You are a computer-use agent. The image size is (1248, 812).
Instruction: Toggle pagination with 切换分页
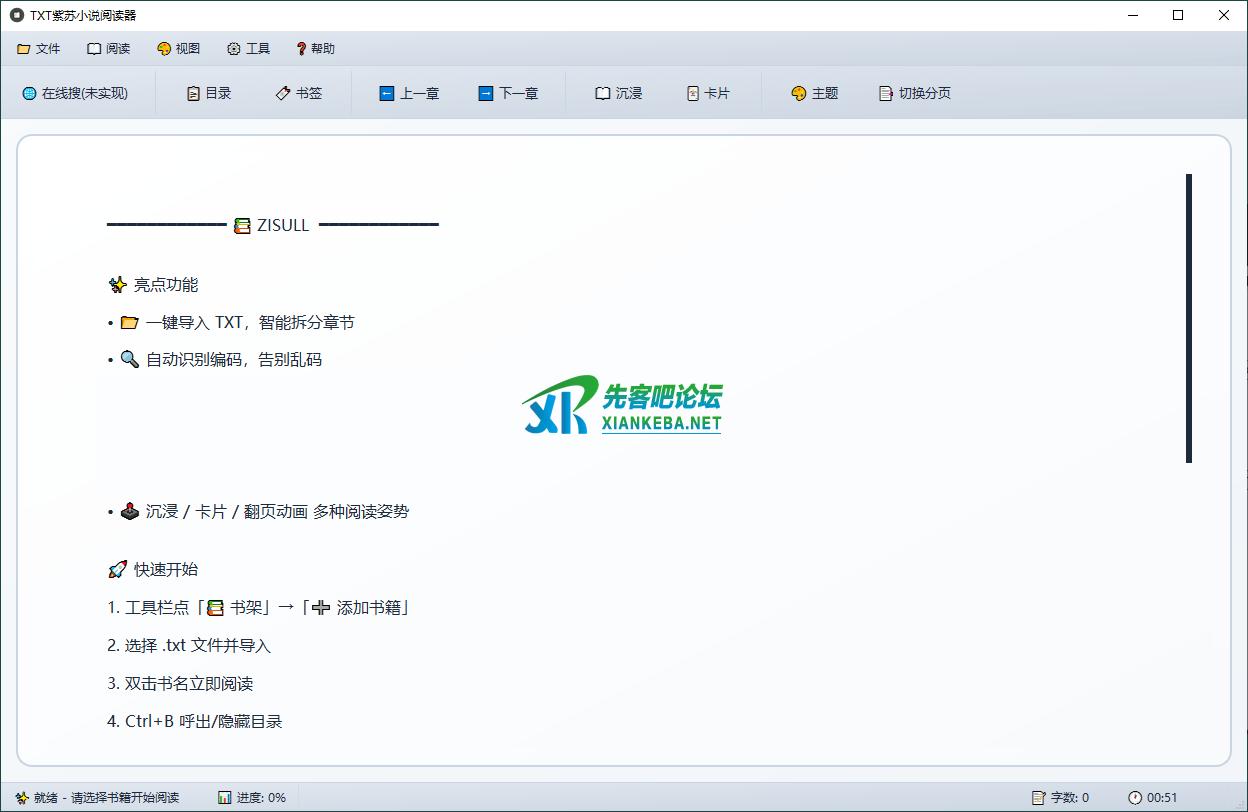point(914,93)
